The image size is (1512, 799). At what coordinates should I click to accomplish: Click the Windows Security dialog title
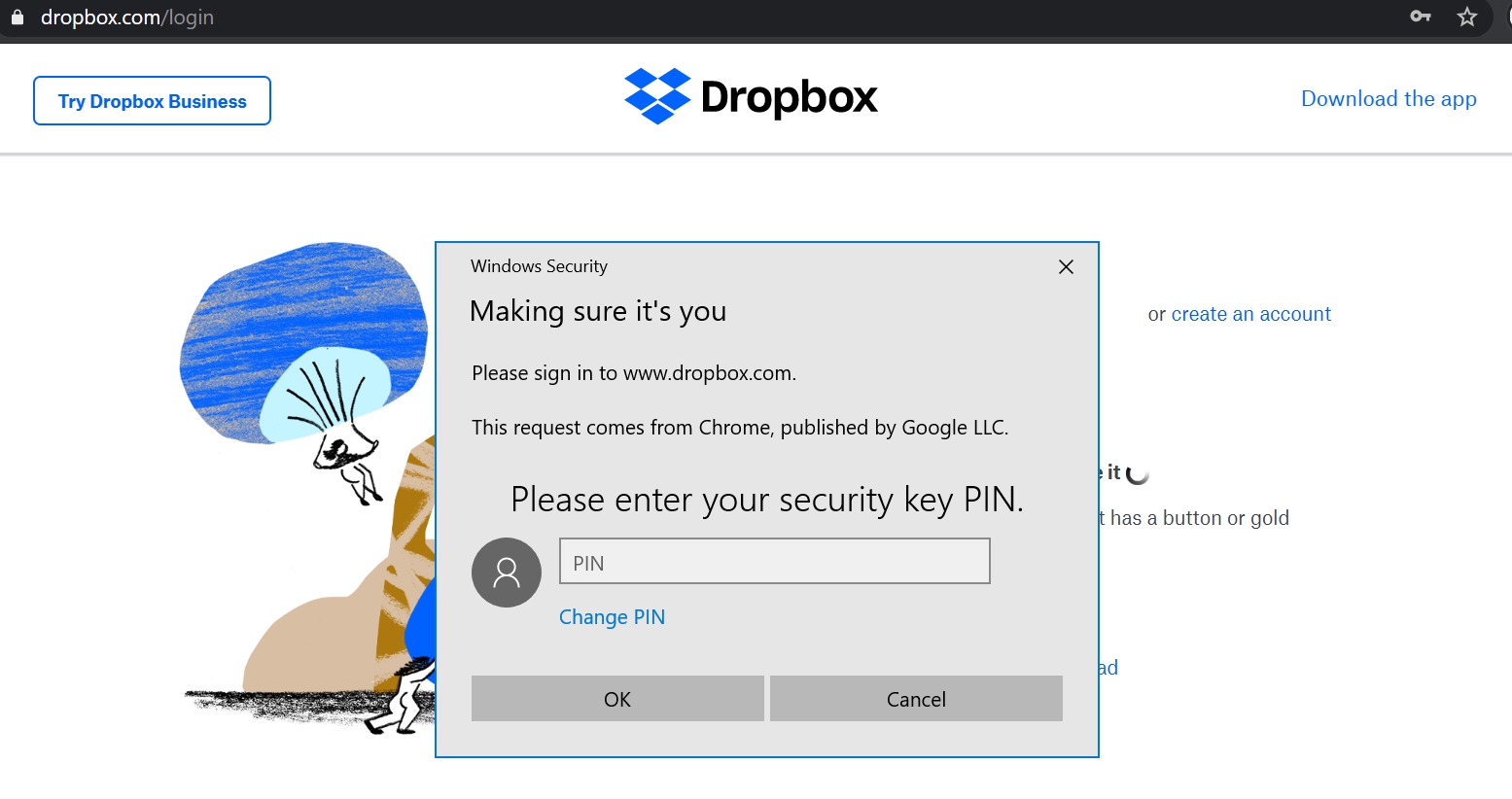(x=539, y=266)
